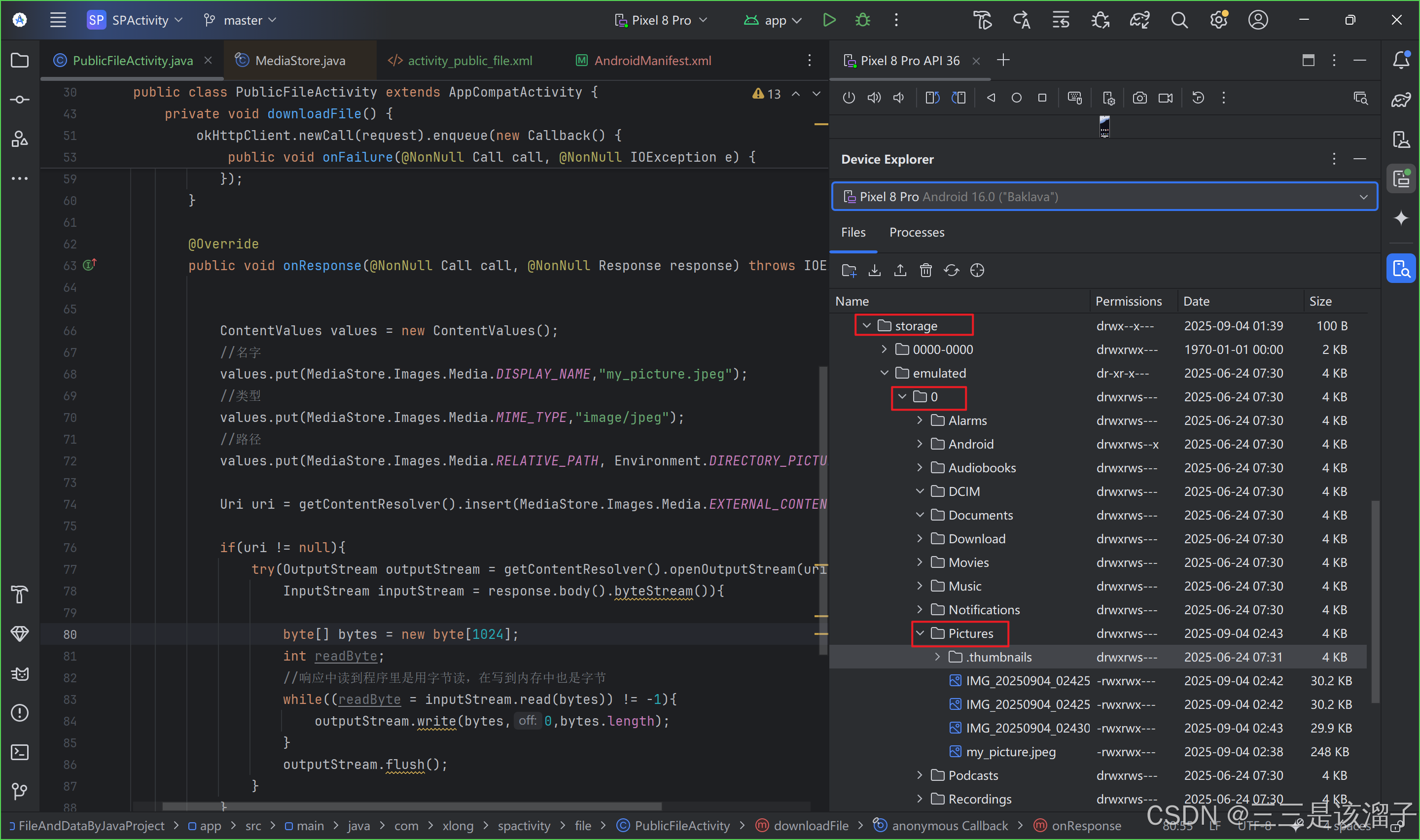This screenshot has width=1420, height=840.
Task: Open the user account profile icon
Action: (1258, 20)
